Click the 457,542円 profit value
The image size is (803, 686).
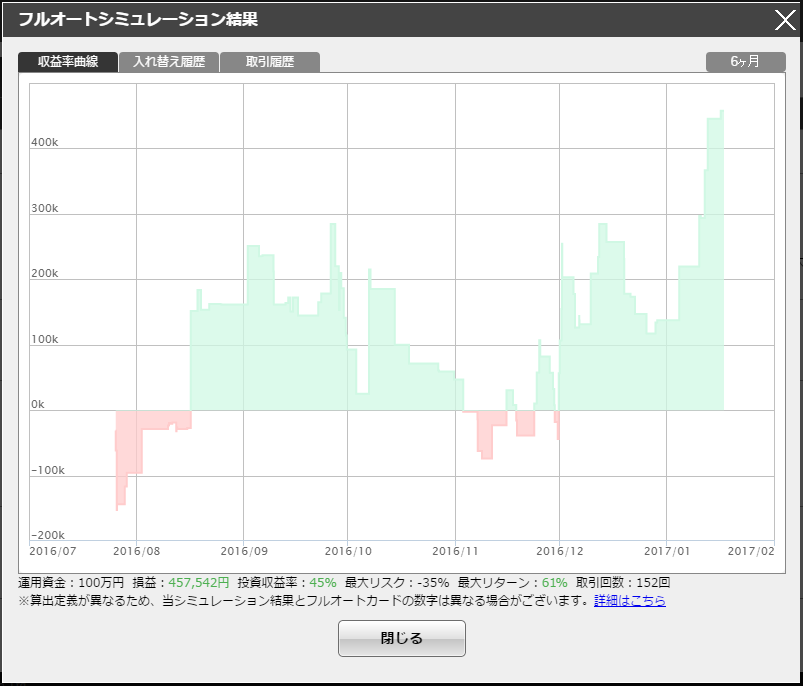198,582
